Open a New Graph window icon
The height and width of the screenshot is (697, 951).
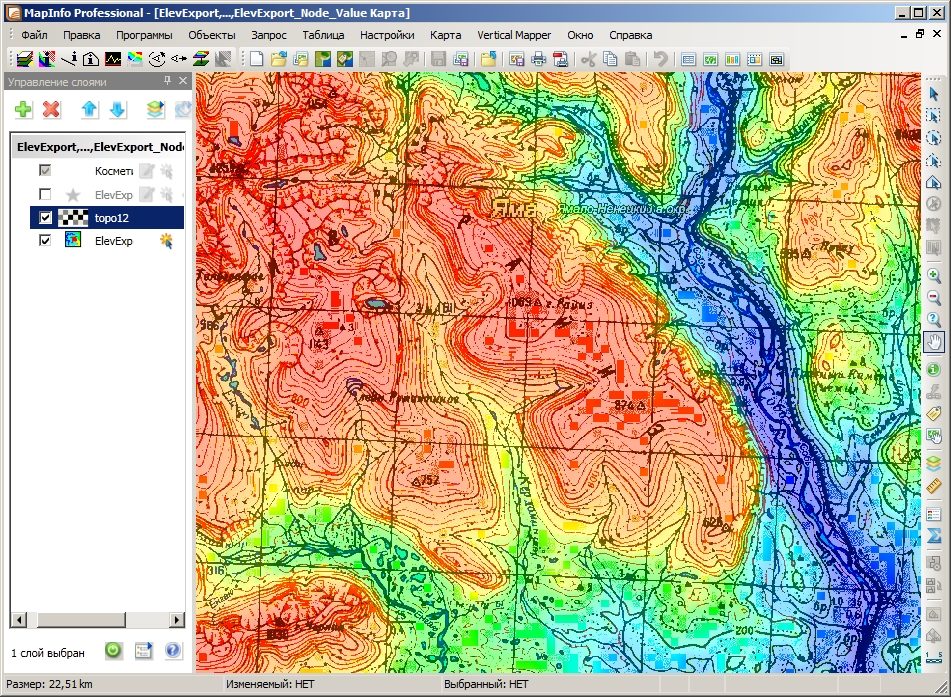(x=732, y=59)
